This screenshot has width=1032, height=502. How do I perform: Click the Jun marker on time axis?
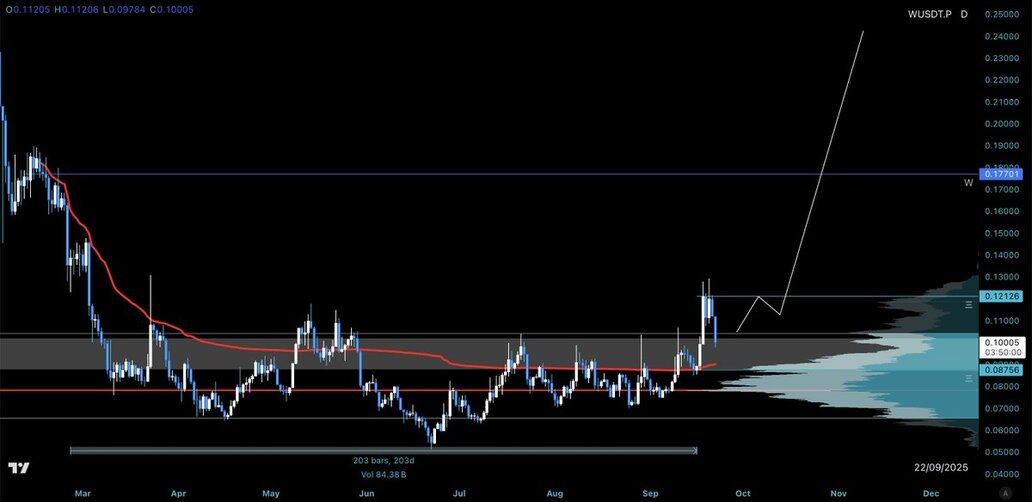point(367,493)
